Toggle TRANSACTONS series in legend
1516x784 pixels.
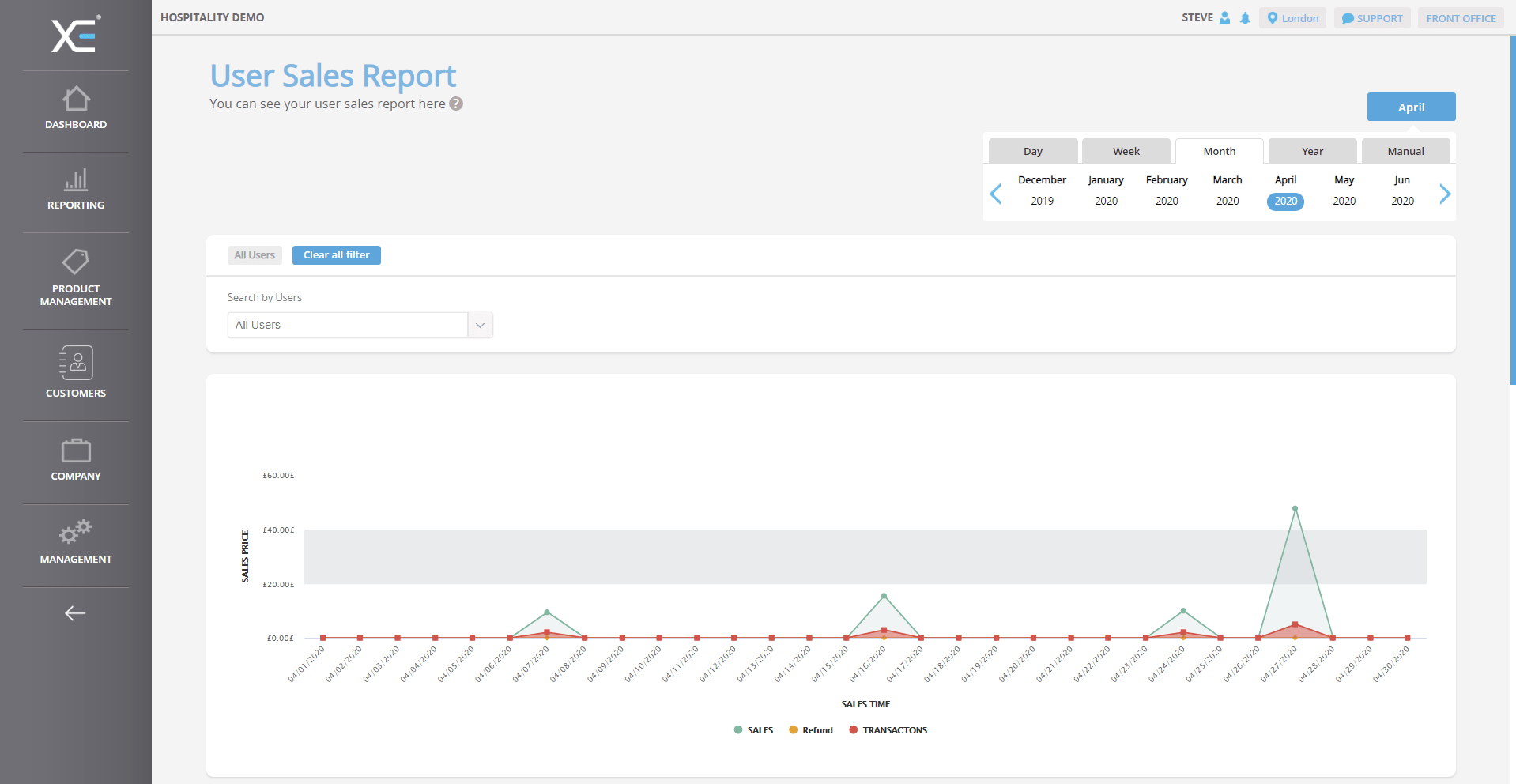(x=888, y=730)
